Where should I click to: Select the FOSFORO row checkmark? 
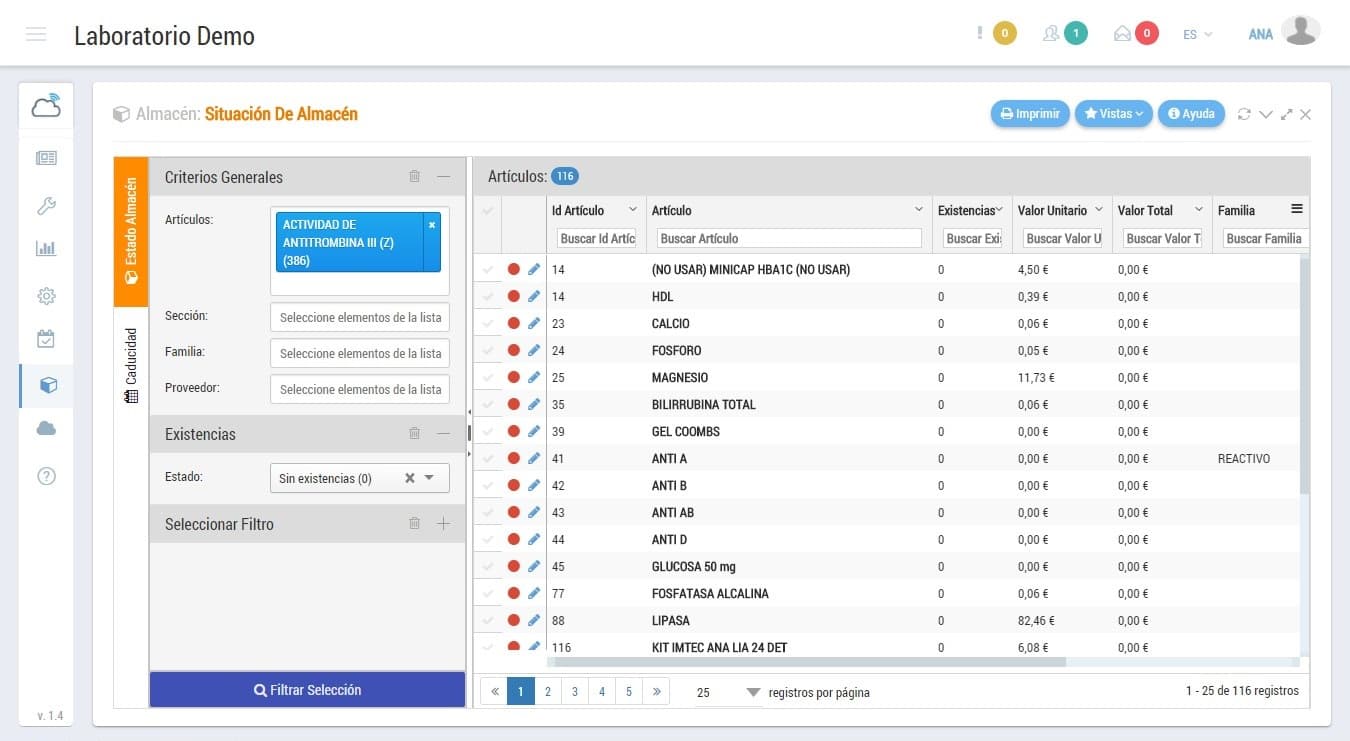tap(488, 350)
